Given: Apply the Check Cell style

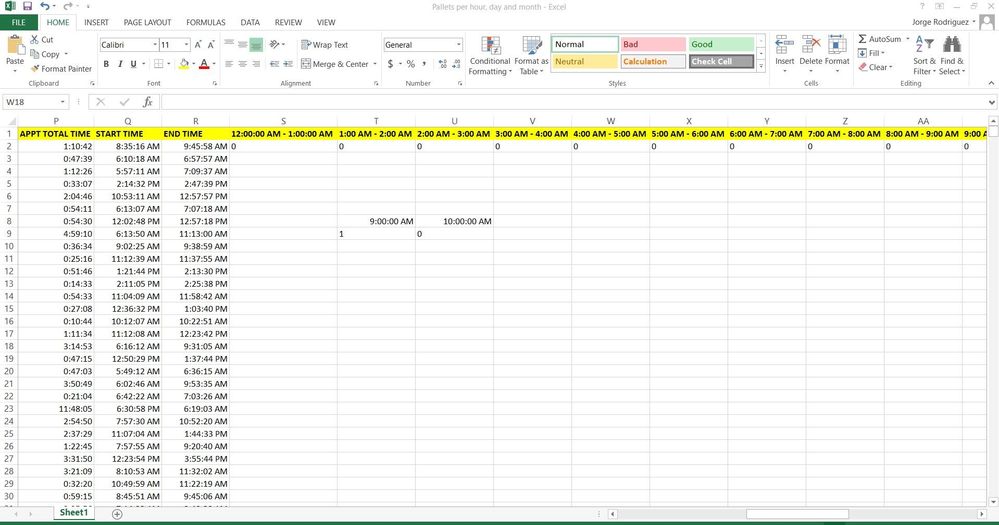Looking at the screenshot, I should point(721,61).
